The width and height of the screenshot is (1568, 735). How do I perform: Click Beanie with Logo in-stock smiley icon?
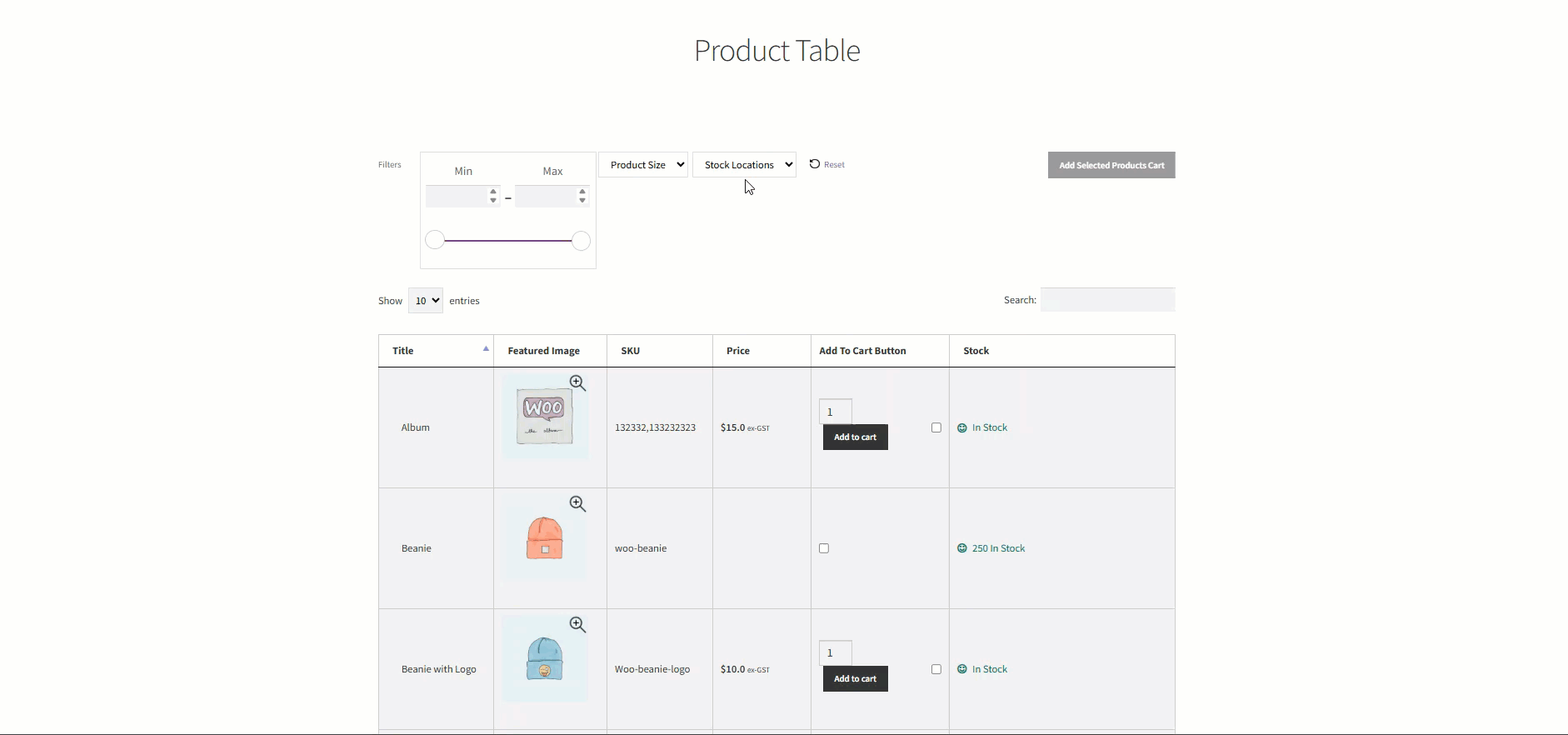click(962, 669)
